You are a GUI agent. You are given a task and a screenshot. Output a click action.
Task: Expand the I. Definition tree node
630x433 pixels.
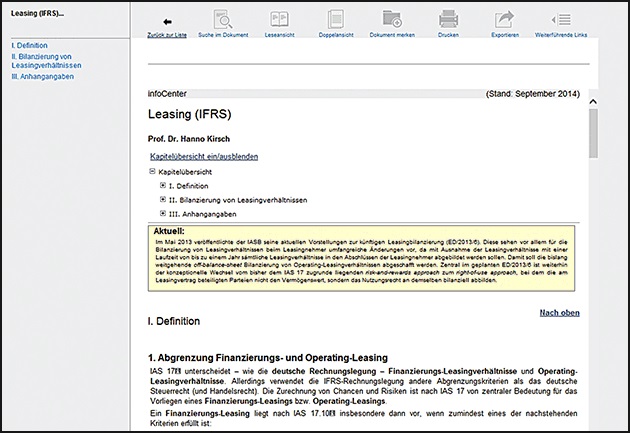click(x=163, y=186)
